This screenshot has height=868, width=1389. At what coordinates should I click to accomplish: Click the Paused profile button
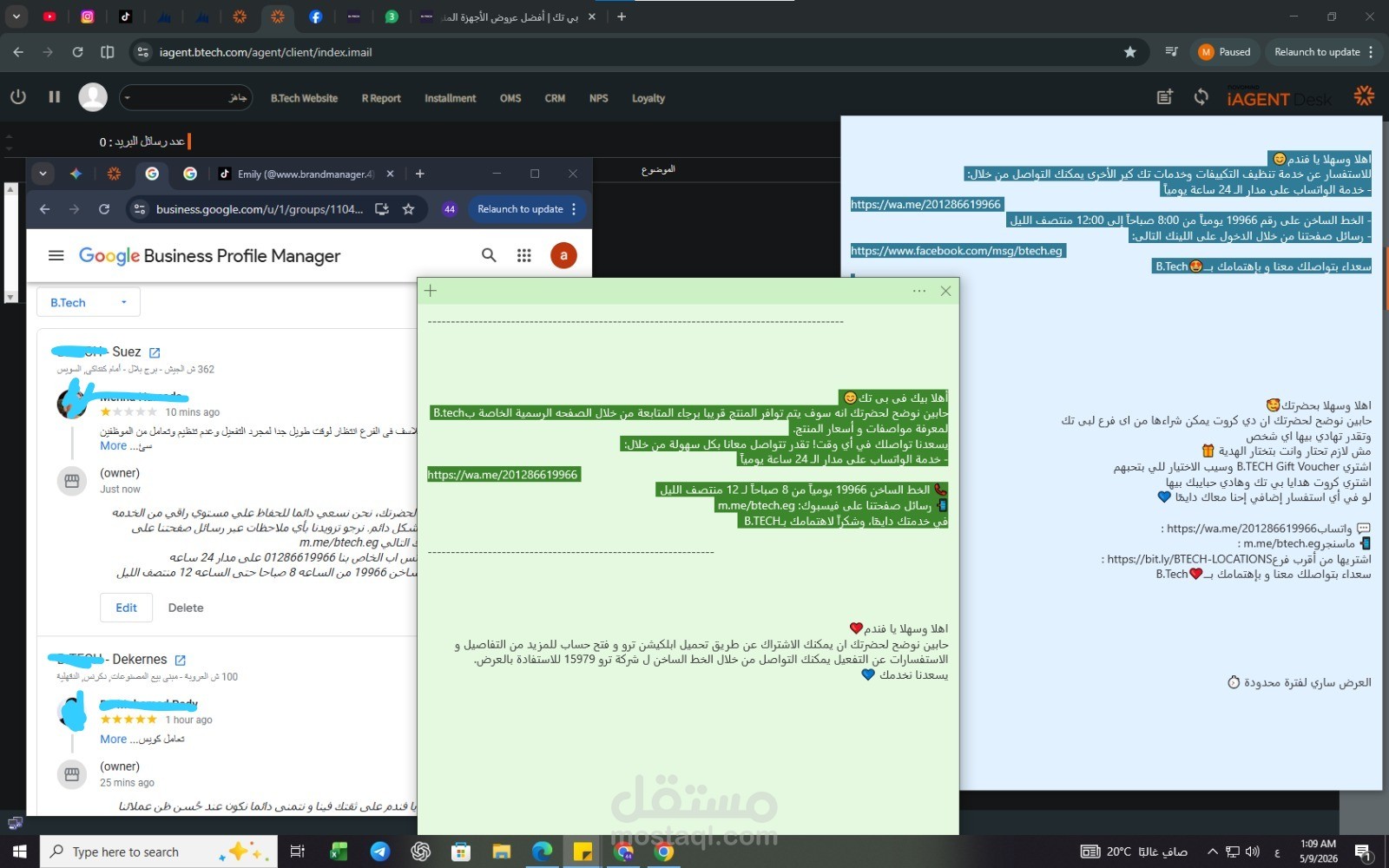pos(1225,52)
